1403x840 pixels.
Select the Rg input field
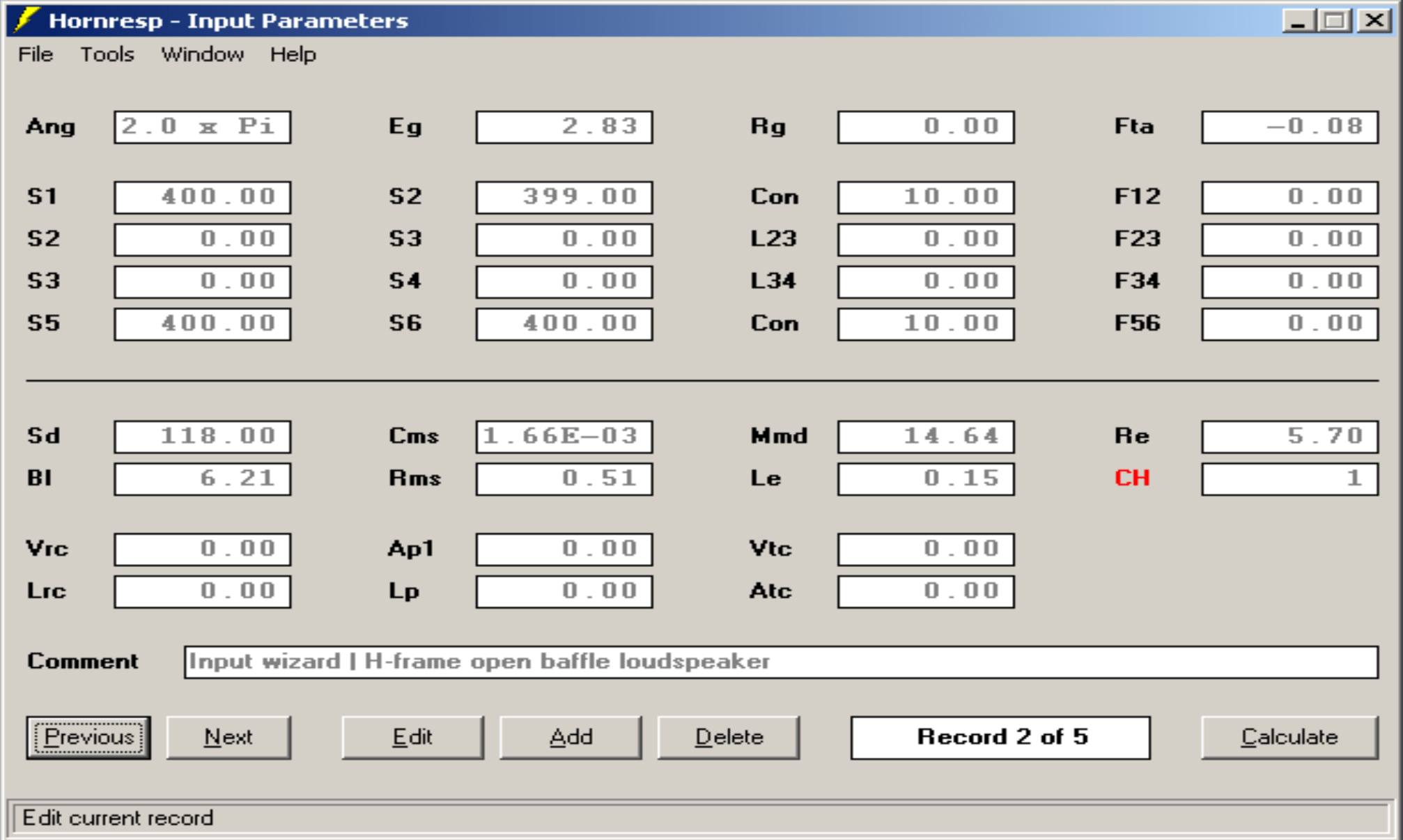pyautogui.click(x=926, y=127)
